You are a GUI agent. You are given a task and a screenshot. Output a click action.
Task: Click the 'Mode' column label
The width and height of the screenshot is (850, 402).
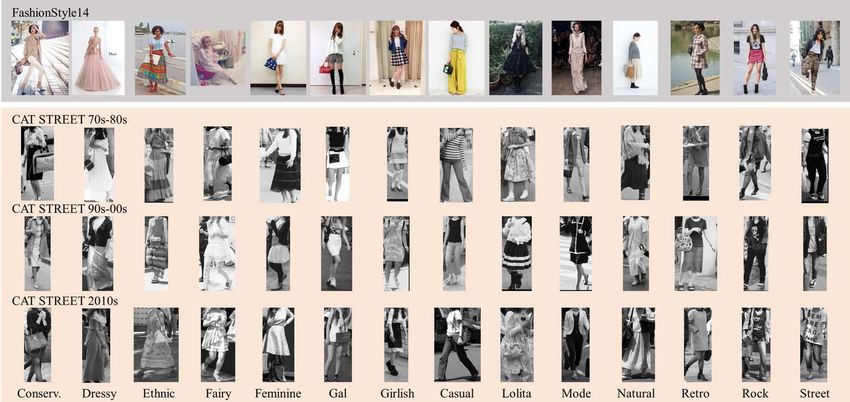pos(576,393)
